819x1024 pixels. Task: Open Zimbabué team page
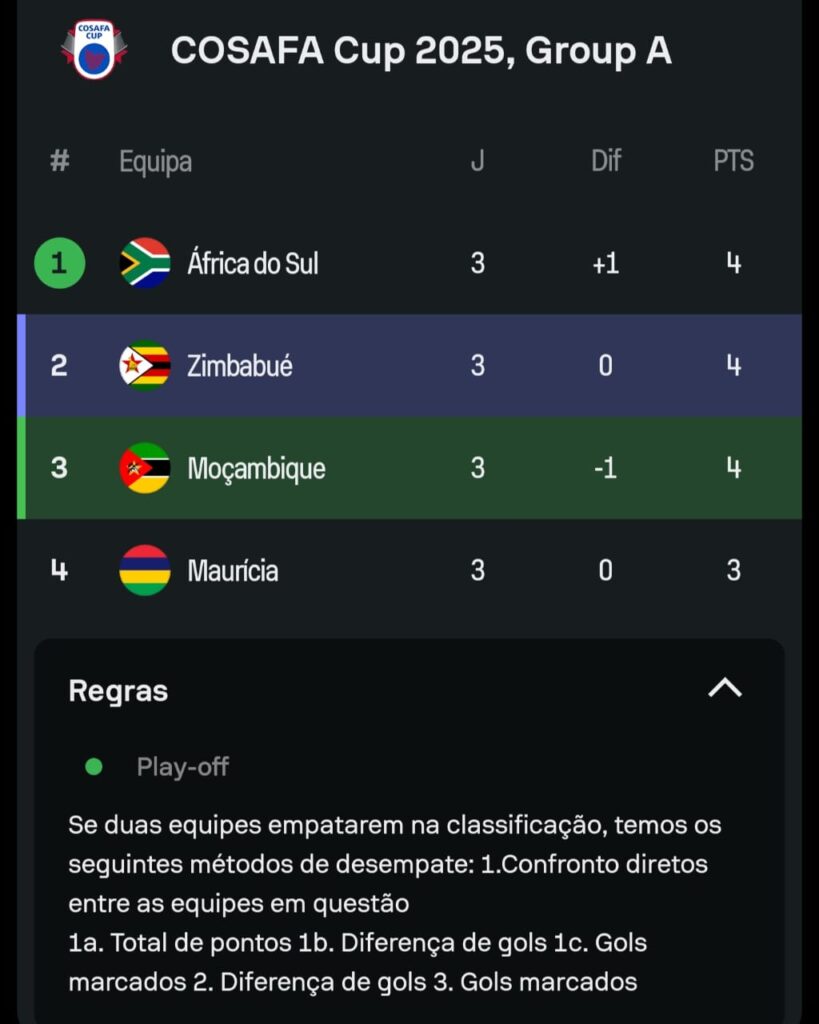240,366
